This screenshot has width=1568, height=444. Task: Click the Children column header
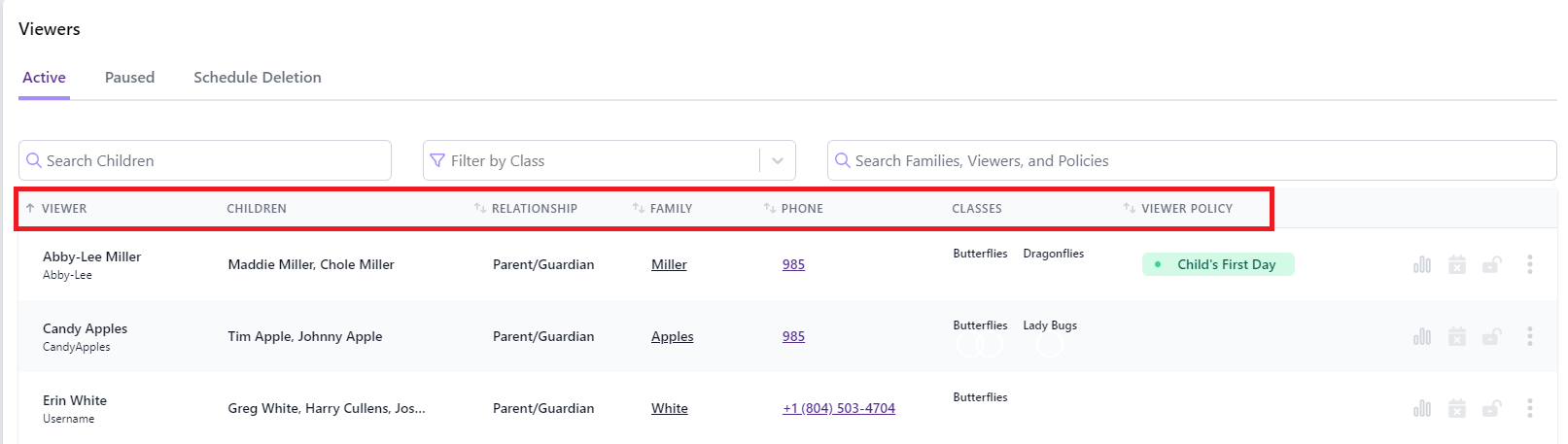257,208
